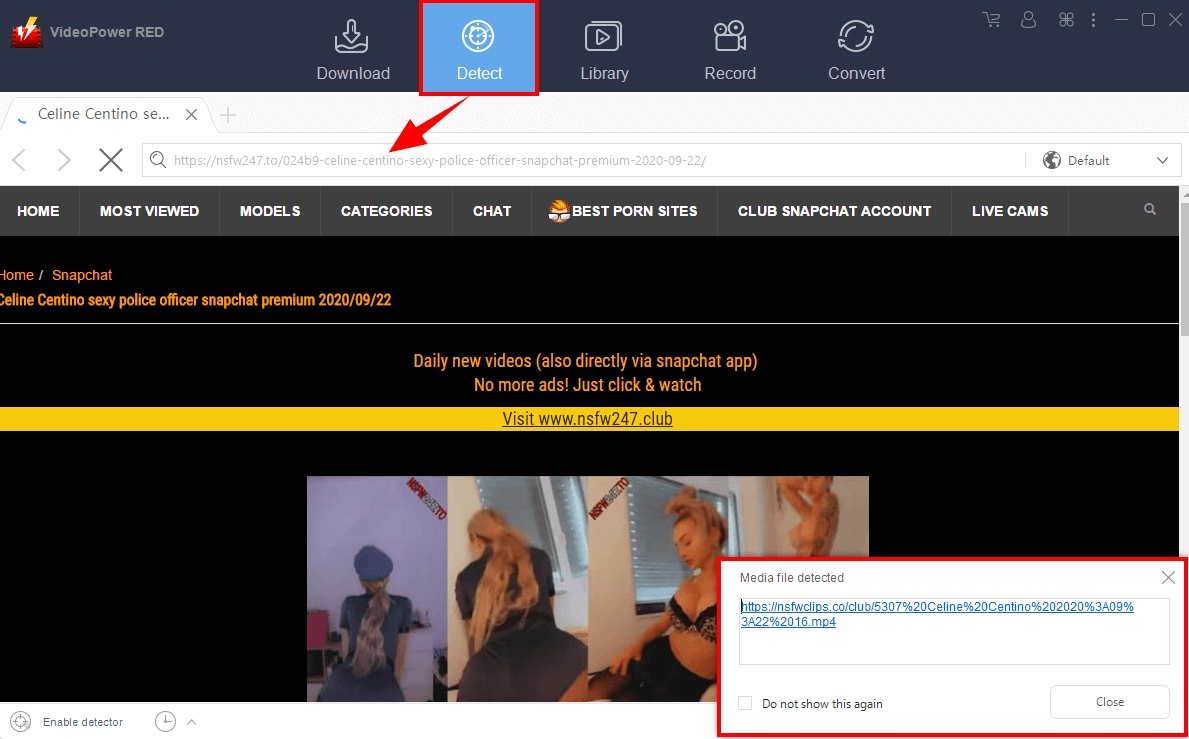
Task: Open the CHAT menu item
Action: pos(492,211)
